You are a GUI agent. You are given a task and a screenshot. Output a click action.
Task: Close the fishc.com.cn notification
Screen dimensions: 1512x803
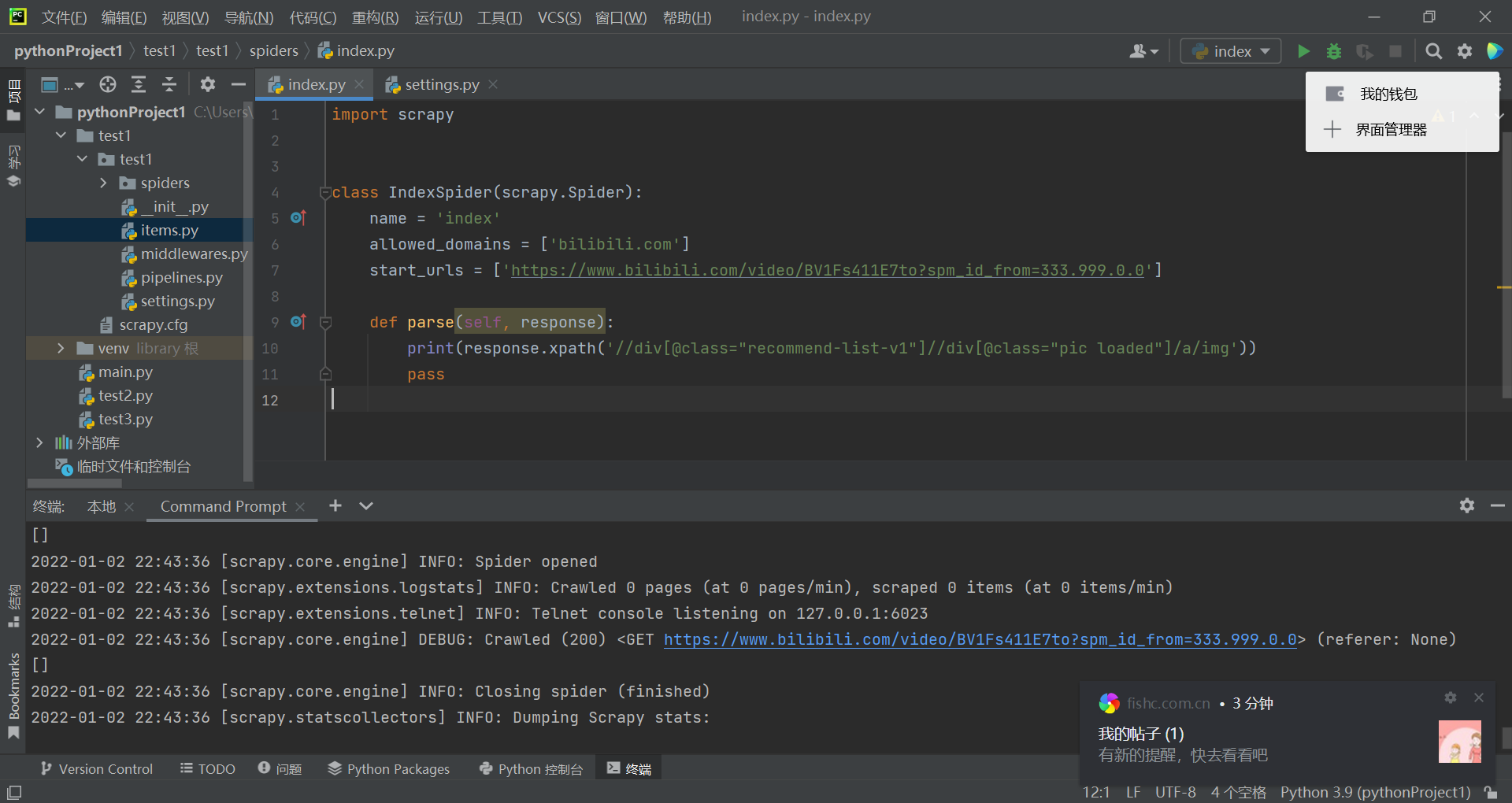click(x=1479, y=698)
